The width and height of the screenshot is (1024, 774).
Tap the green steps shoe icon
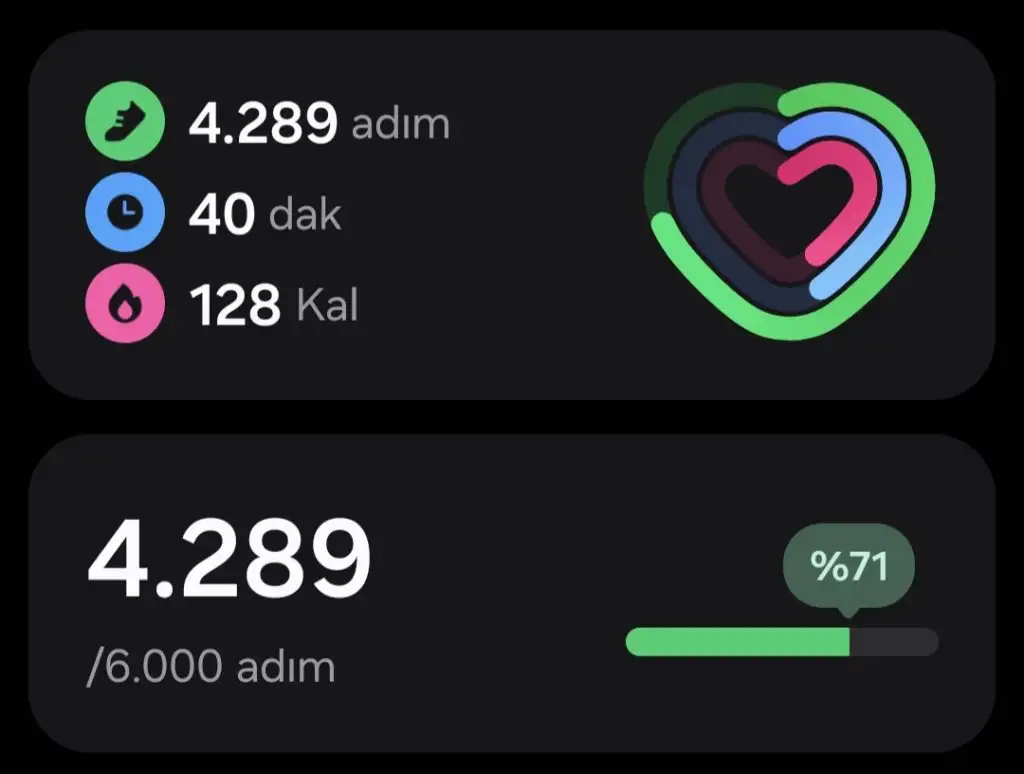point(125,121)
